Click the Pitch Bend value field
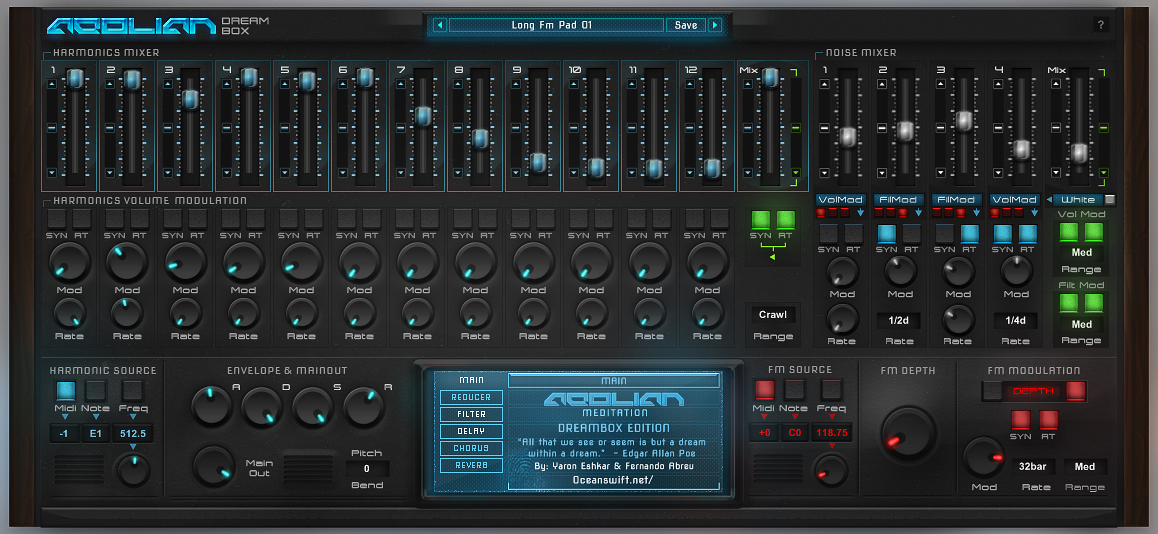The image size is (1158, 534). point(367,469)
